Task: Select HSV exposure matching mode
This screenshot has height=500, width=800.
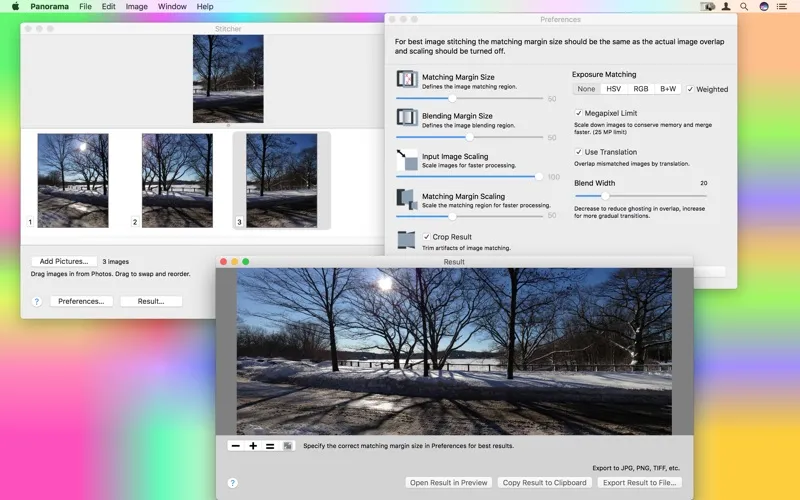Action: pos(613,89)
